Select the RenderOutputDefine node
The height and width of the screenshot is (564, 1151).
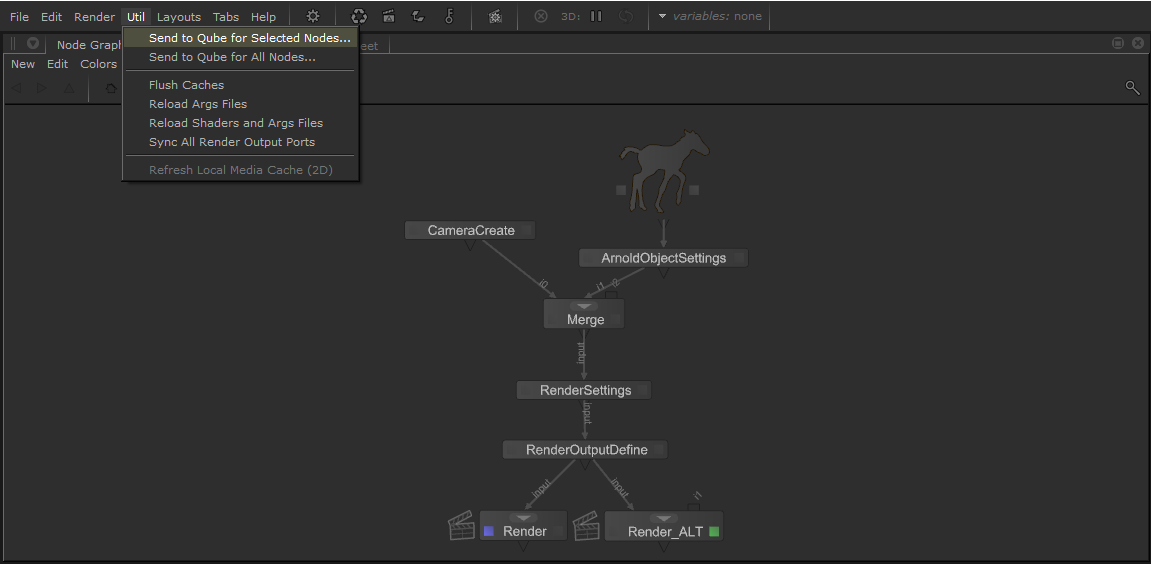(x=586, y=449)
